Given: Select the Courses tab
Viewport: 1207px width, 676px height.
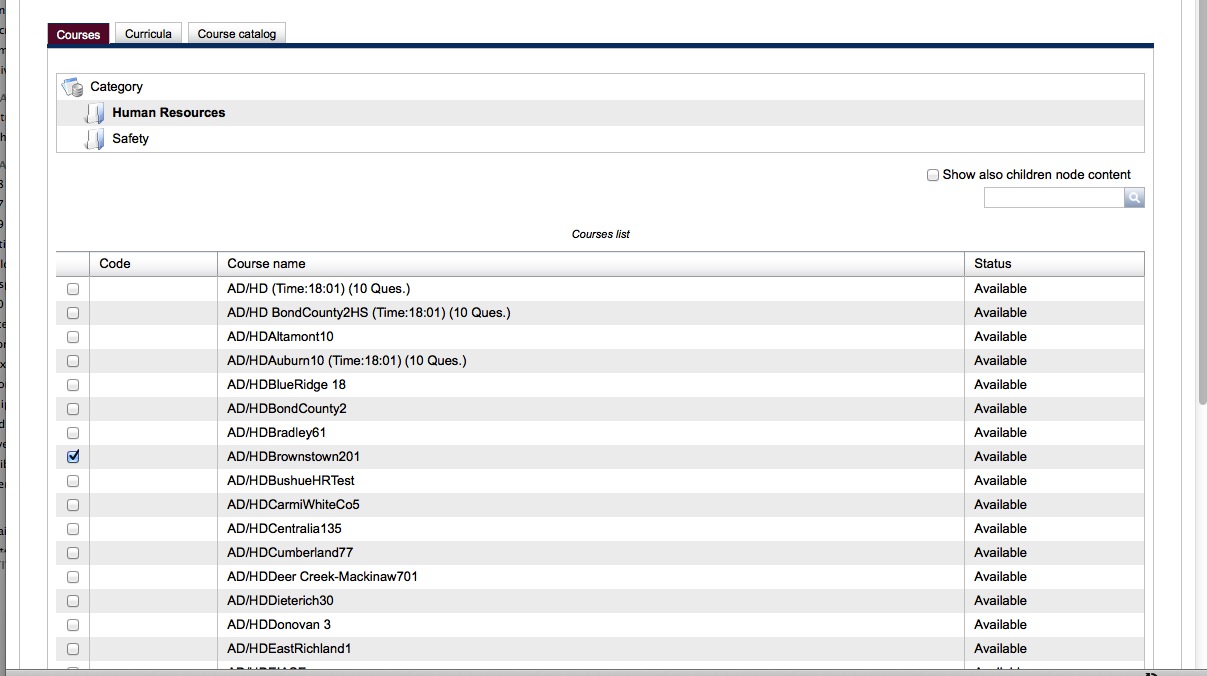Looking at the screenshot, I should point(78,35).
